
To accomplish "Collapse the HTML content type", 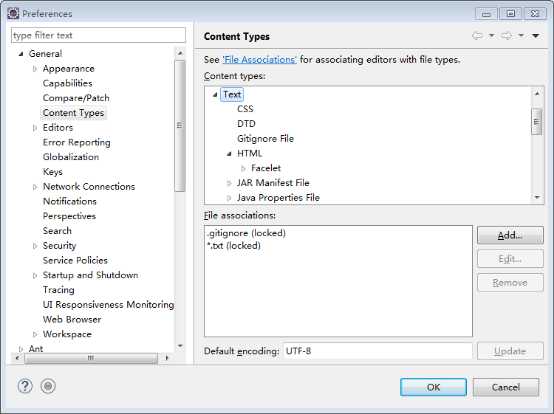I will coord(229,154).
